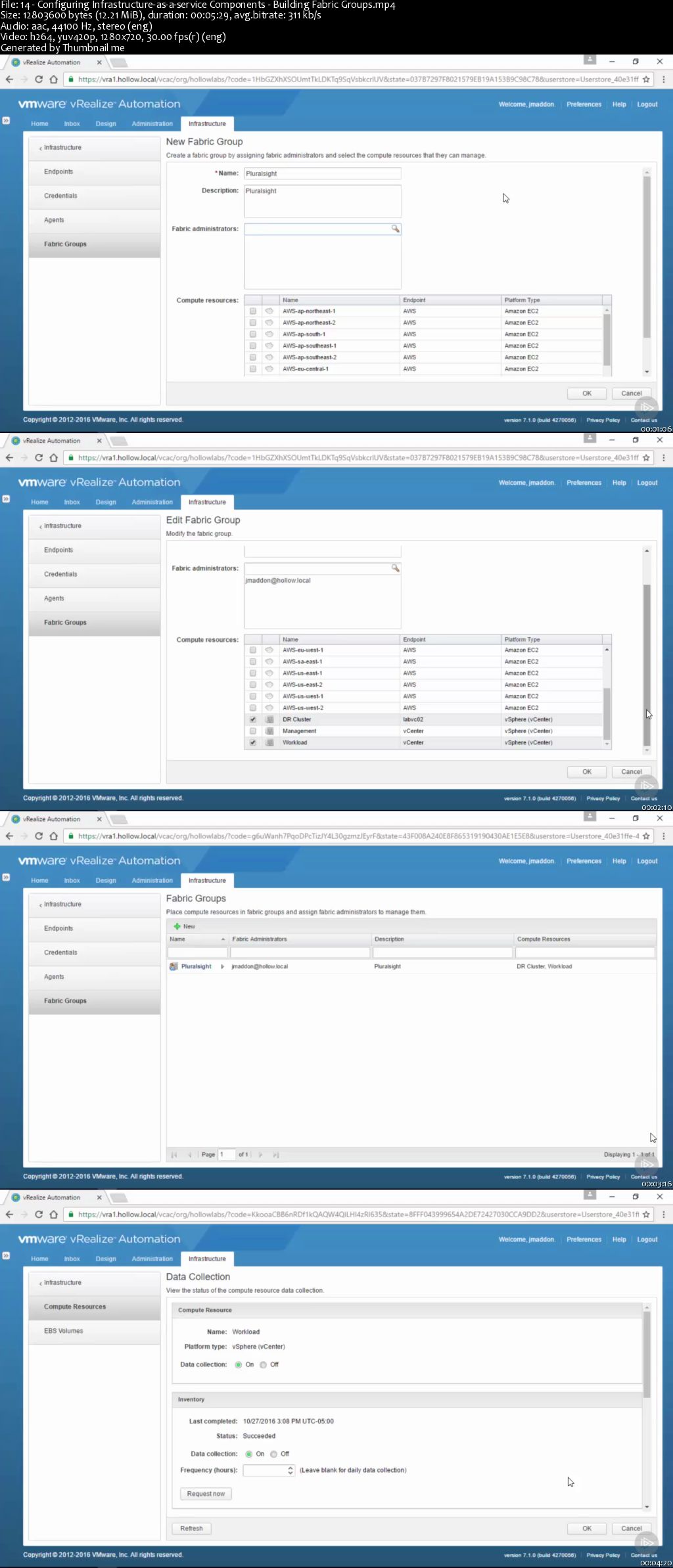This screenshot has width=673, height=1568.
Task: Select EBS Volumes in the sidebar
Action: pos(95,1331)
